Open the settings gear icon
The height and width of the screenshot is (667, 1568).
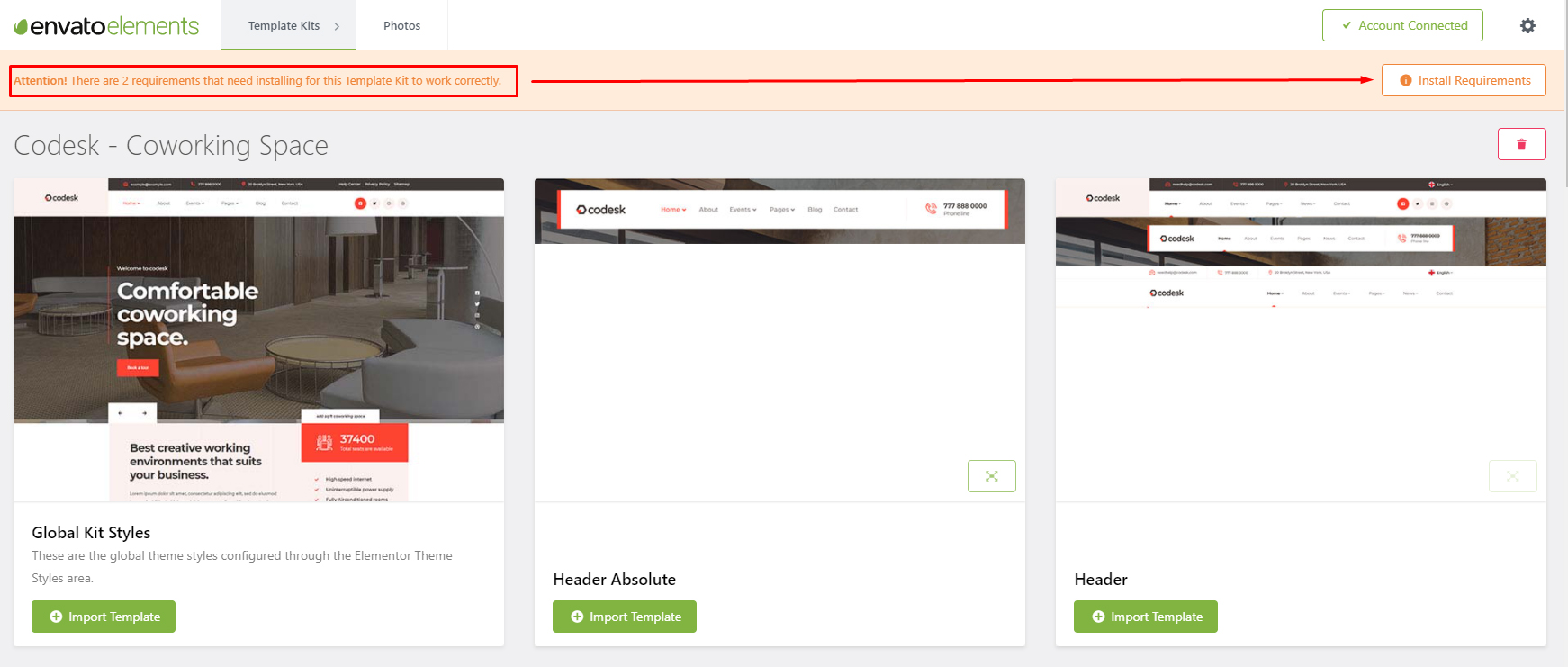tap(1527, 25)
